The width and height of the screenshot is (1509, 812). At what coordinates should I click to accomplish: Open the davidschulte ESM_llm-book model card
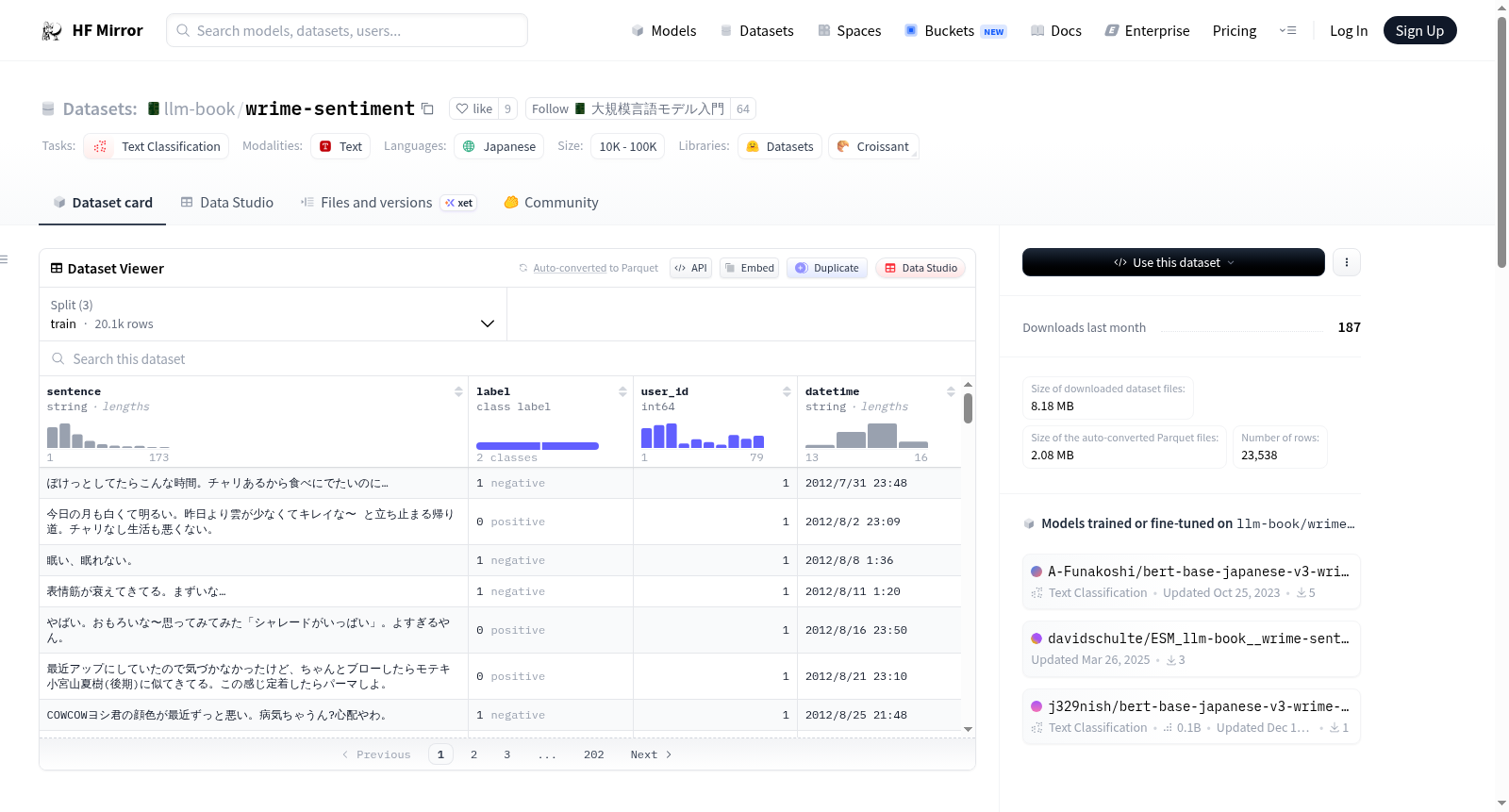(x=1191, y=649)
